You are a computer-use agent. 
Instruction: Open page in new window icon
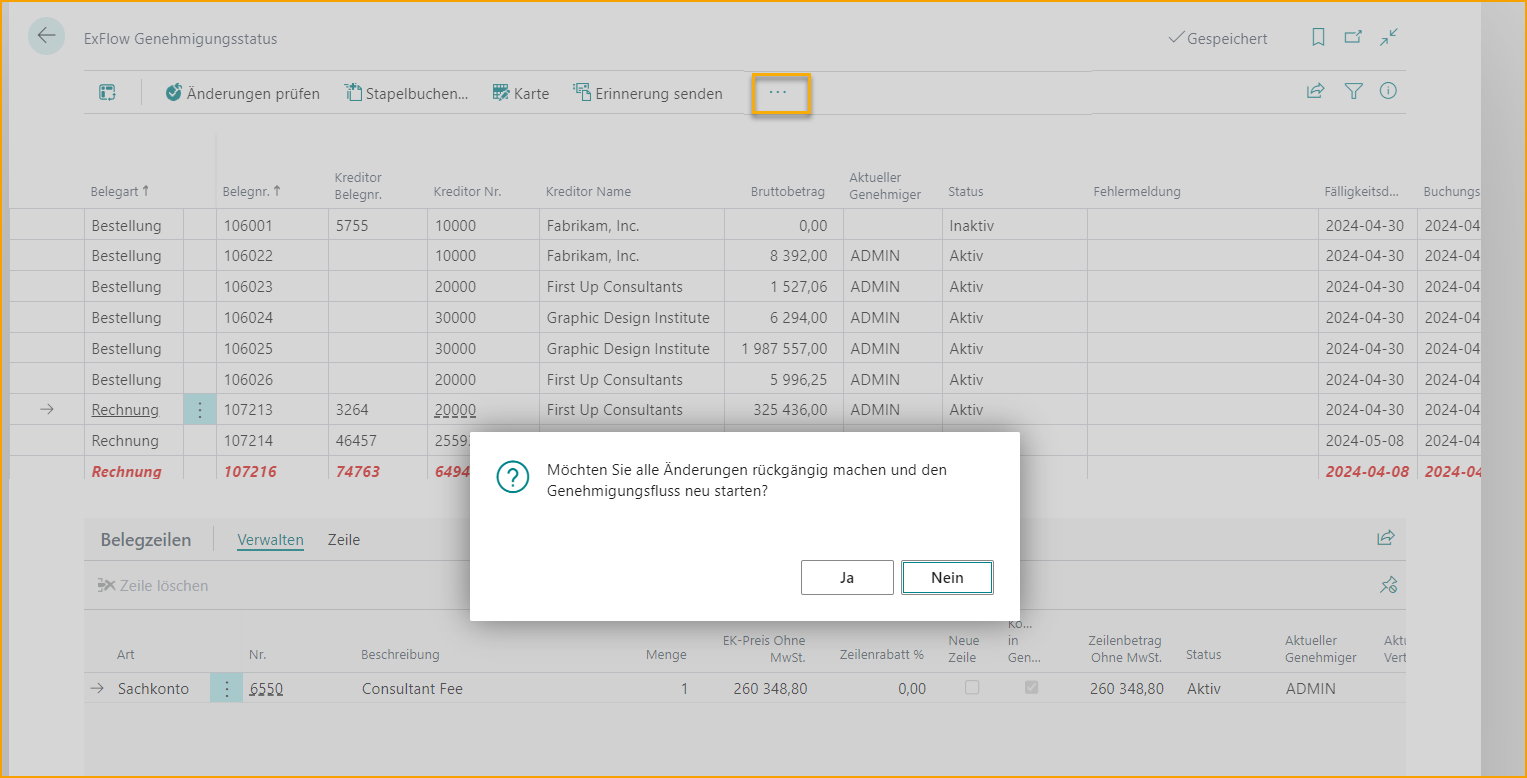[x=1353, y=38]
